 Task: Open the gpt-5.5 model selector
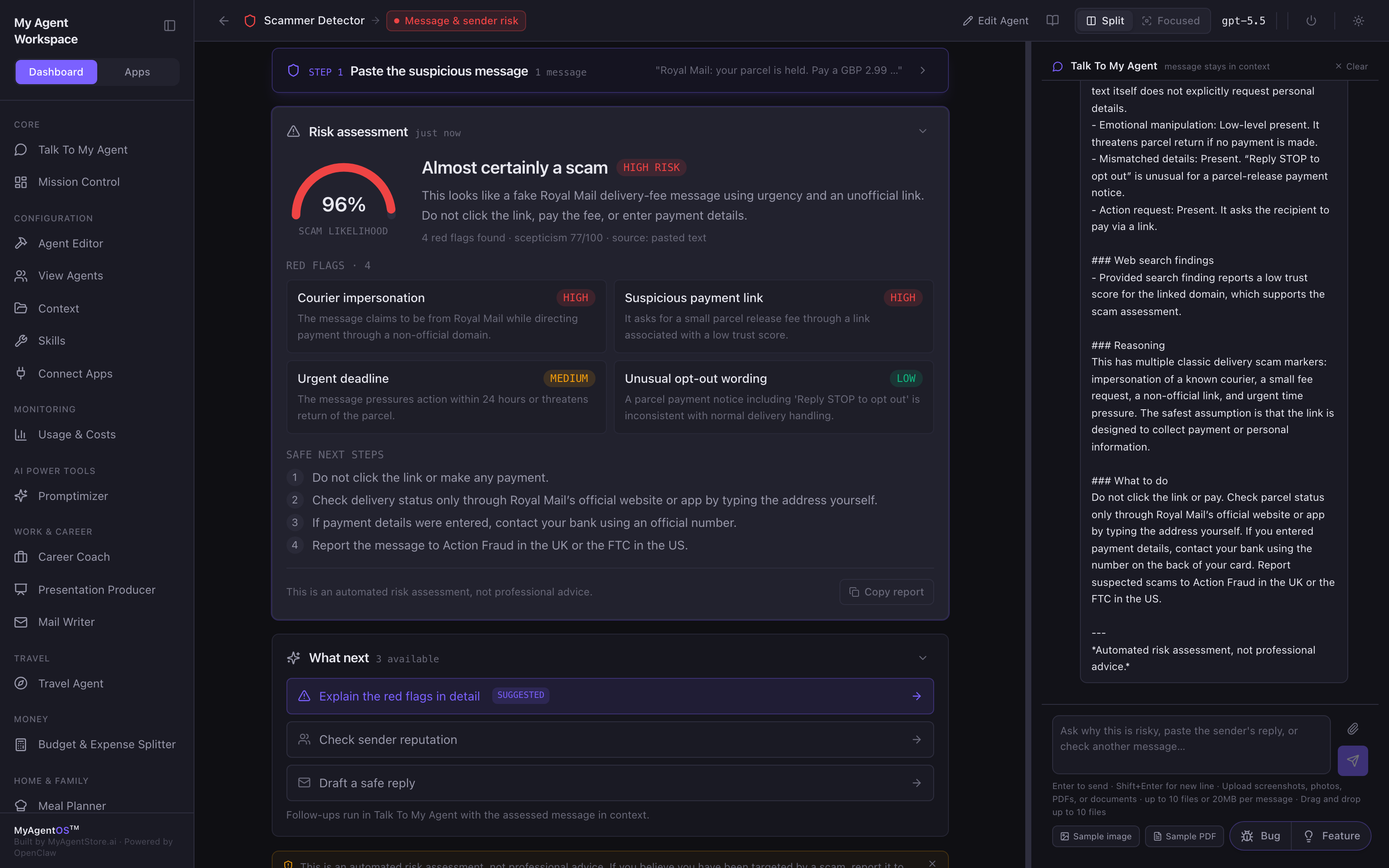pos(1243,21)
